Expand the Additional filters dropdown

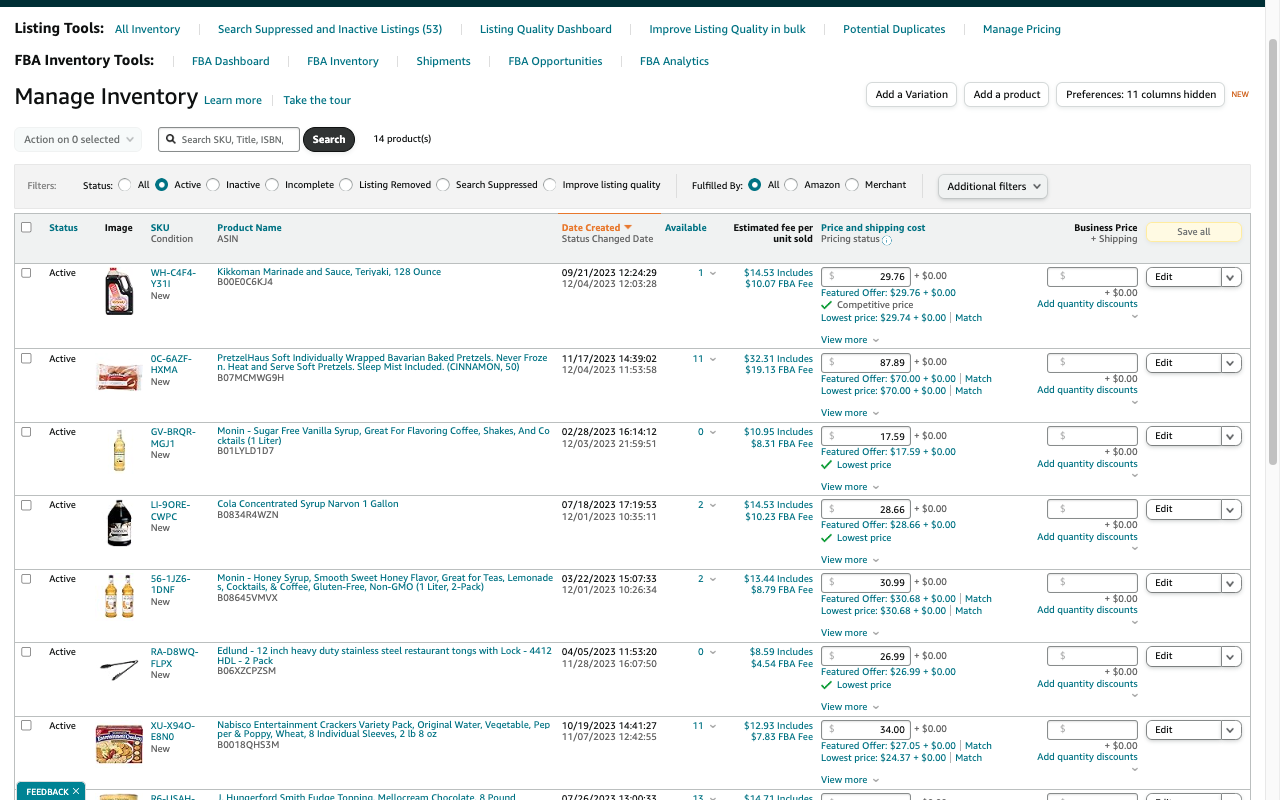coord(993,186)
